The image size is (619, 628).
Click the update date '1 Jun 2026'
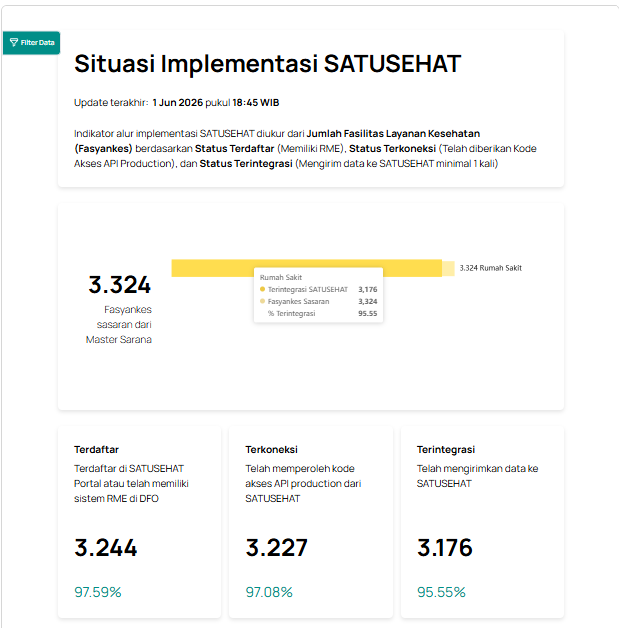(x=177, y=103)
